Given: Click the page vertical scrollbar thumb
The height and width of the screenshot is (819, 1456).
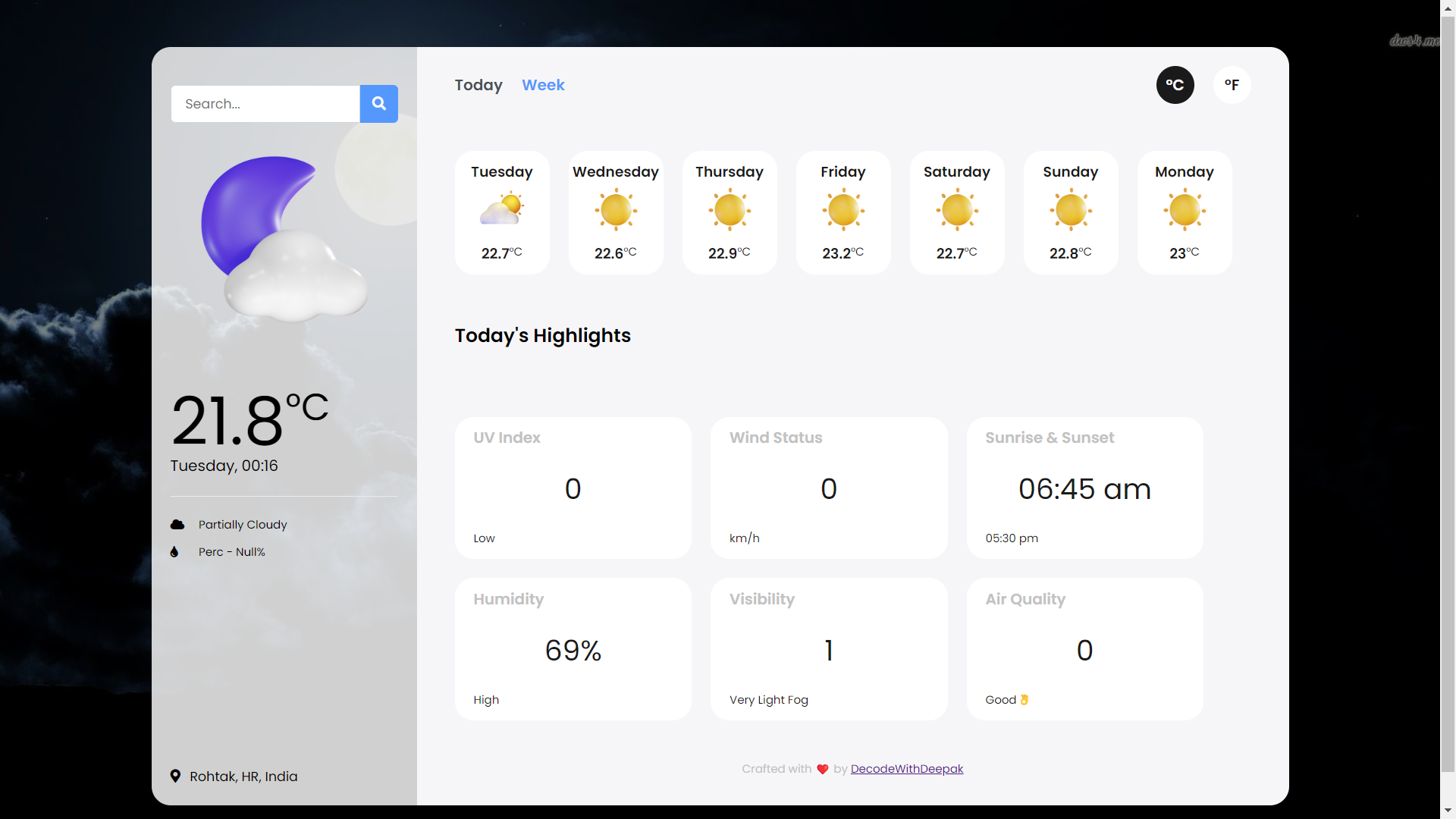Looking at the screenshot, I should point(1448,393).
